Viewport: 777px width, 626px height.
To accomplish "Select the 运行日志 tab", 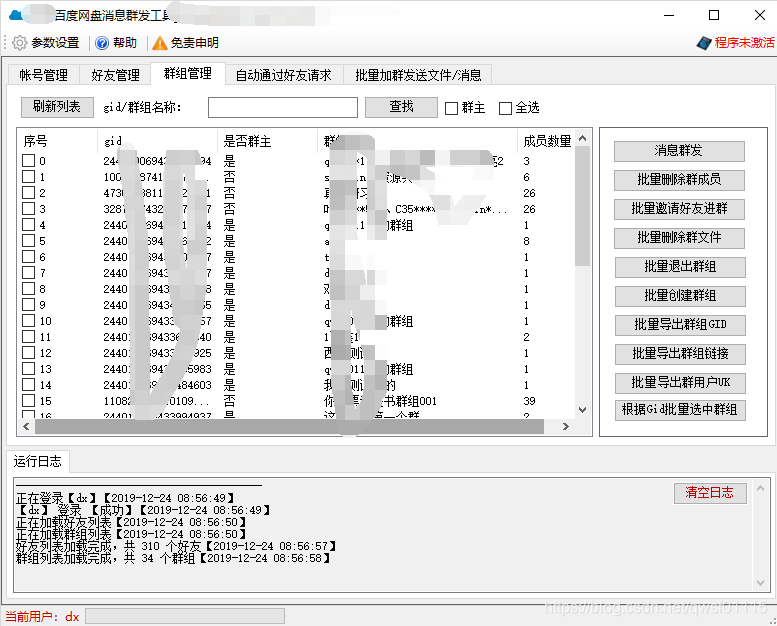I will (38, 461).
